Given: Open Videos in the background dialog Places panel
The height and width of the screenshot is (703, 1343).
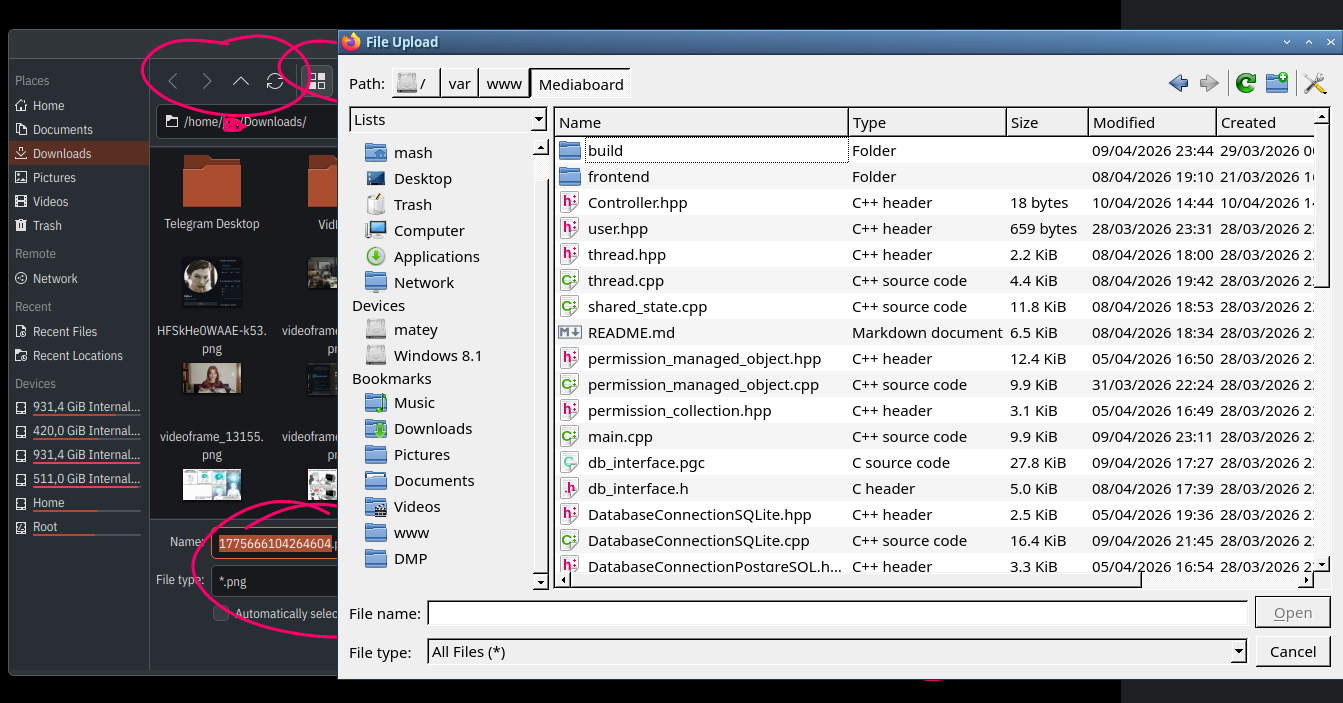Looking at the screenshot, I should [78, 201].
